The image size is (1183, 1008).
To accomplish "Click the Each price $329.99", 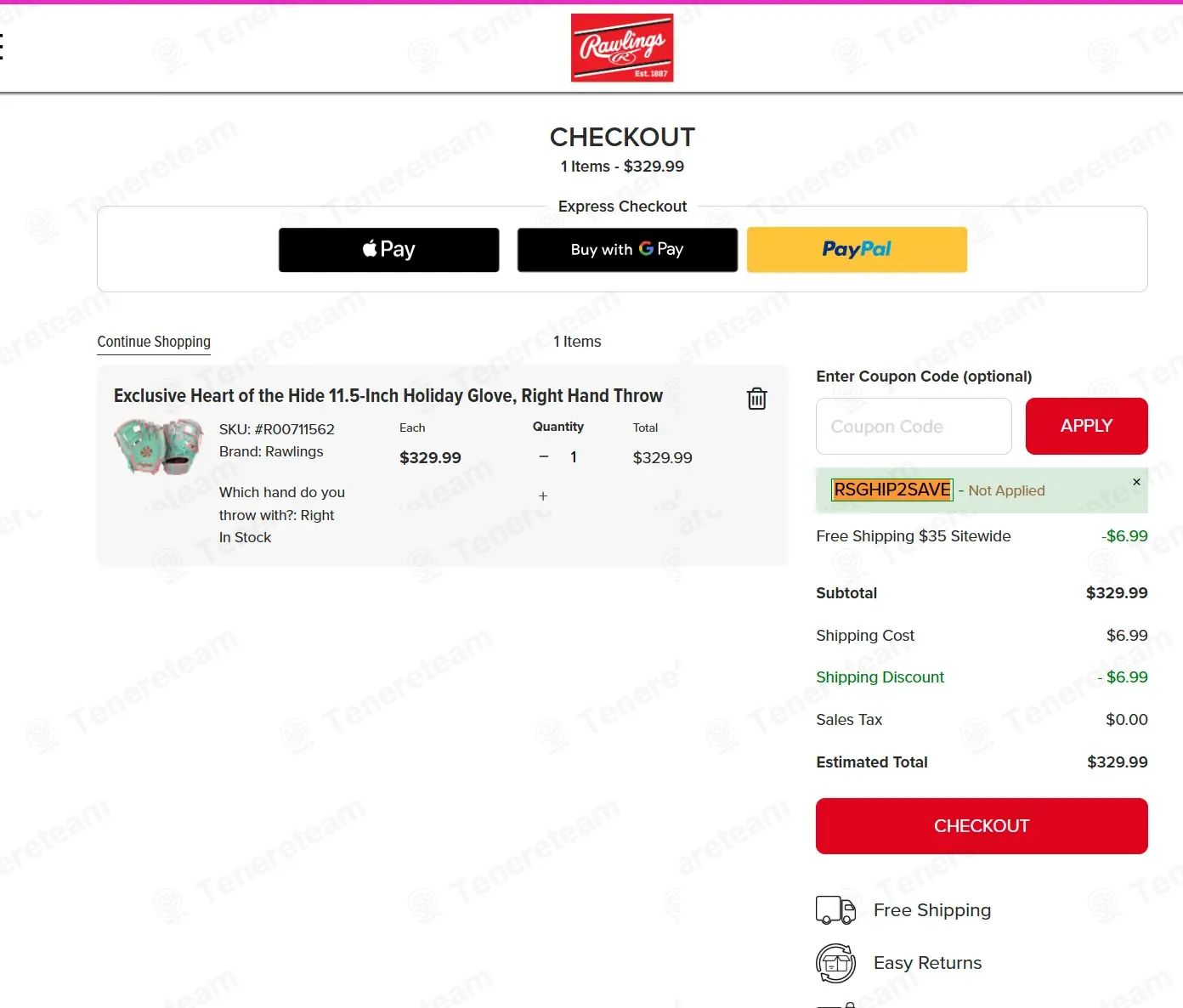I will [x=430, y=458].
